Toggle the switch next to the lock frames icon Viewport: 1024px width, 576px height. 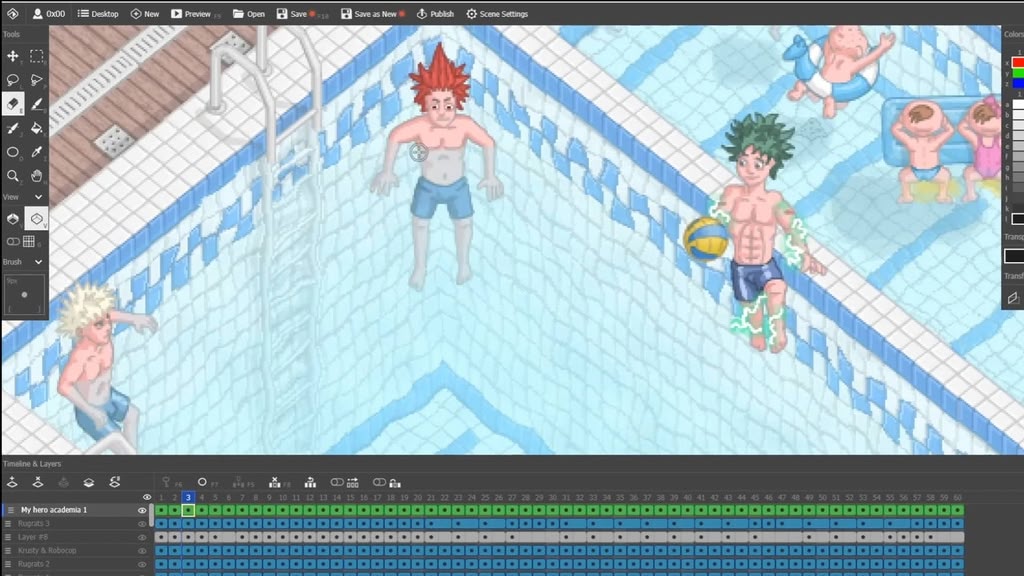tap(379, 483)
